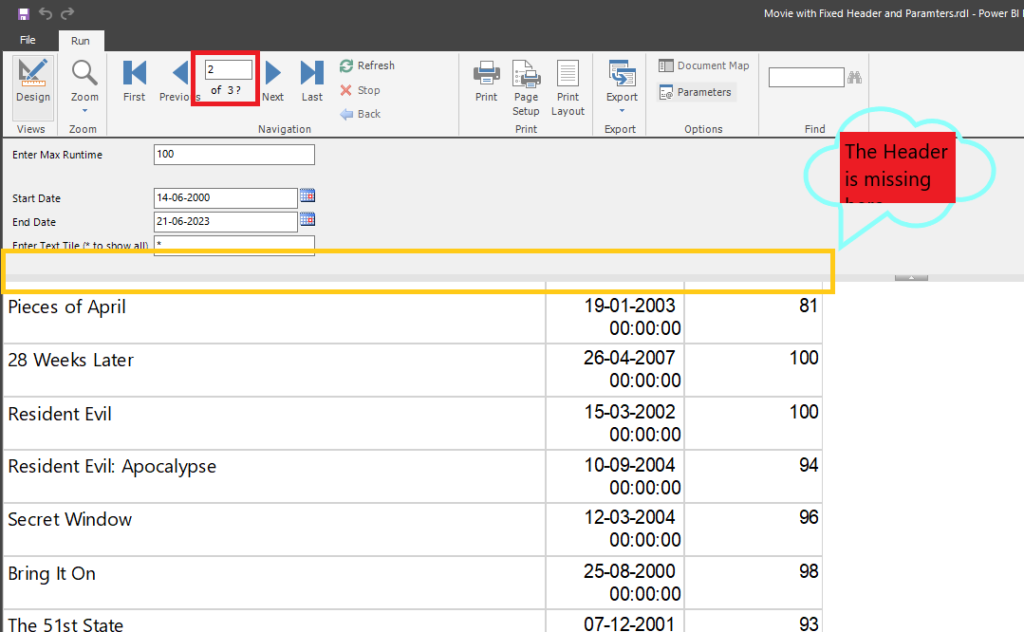Toggle the Document Map
Viewport: 1024px width, 632px height.
click(x=704, y=65)
